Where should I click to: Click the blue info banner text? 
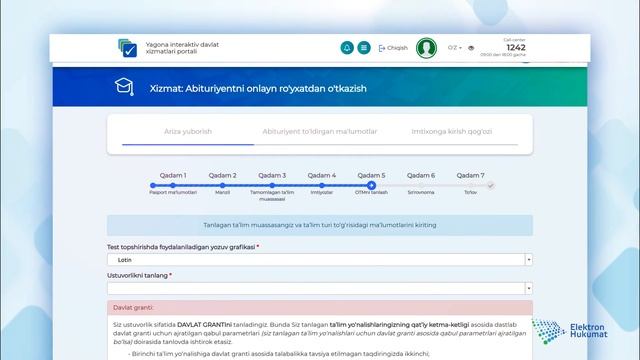(x=320, y=225)
